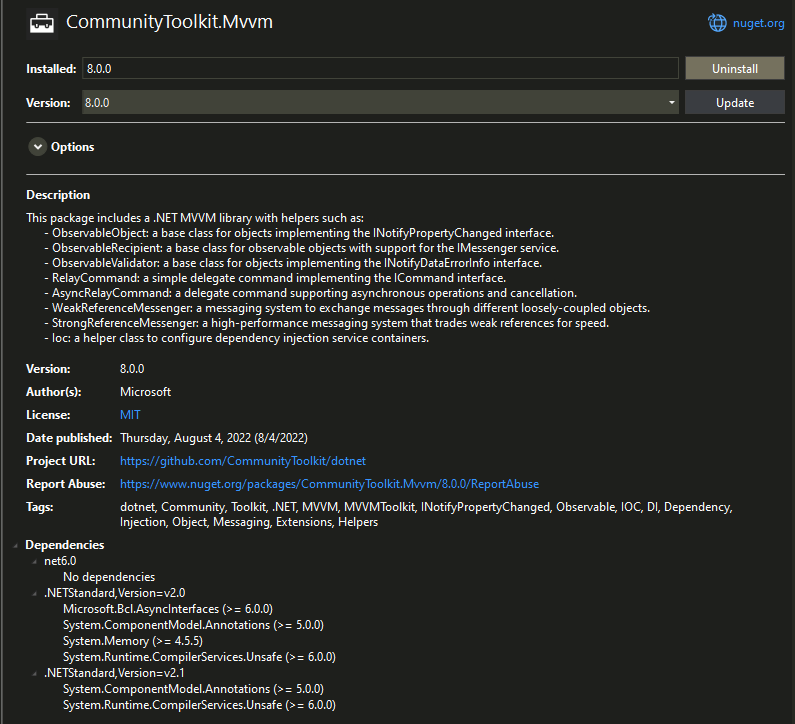The width and height of the screenshot is (795, 724).
Task: Click the version value 8.0.0 in details
Action: point(132,369)
